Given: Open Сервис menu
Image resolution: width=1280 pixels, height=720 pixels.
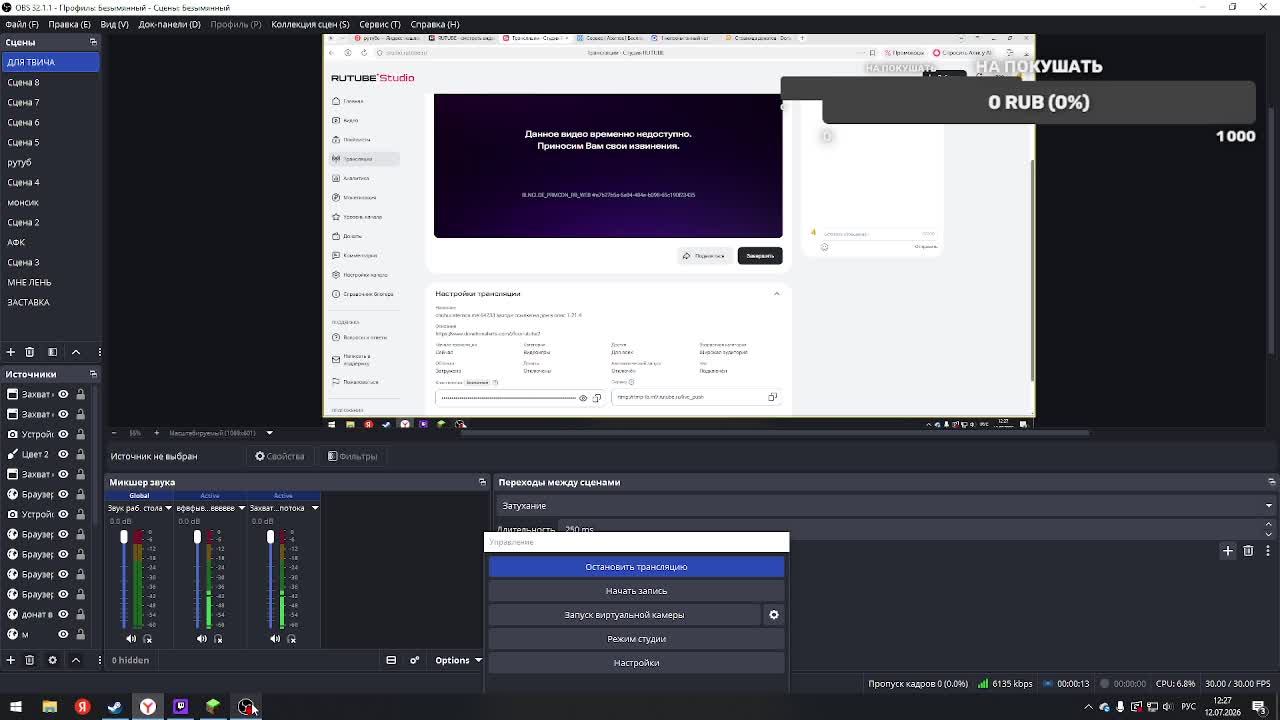Looking at the screenshot, I should [379, 24].
